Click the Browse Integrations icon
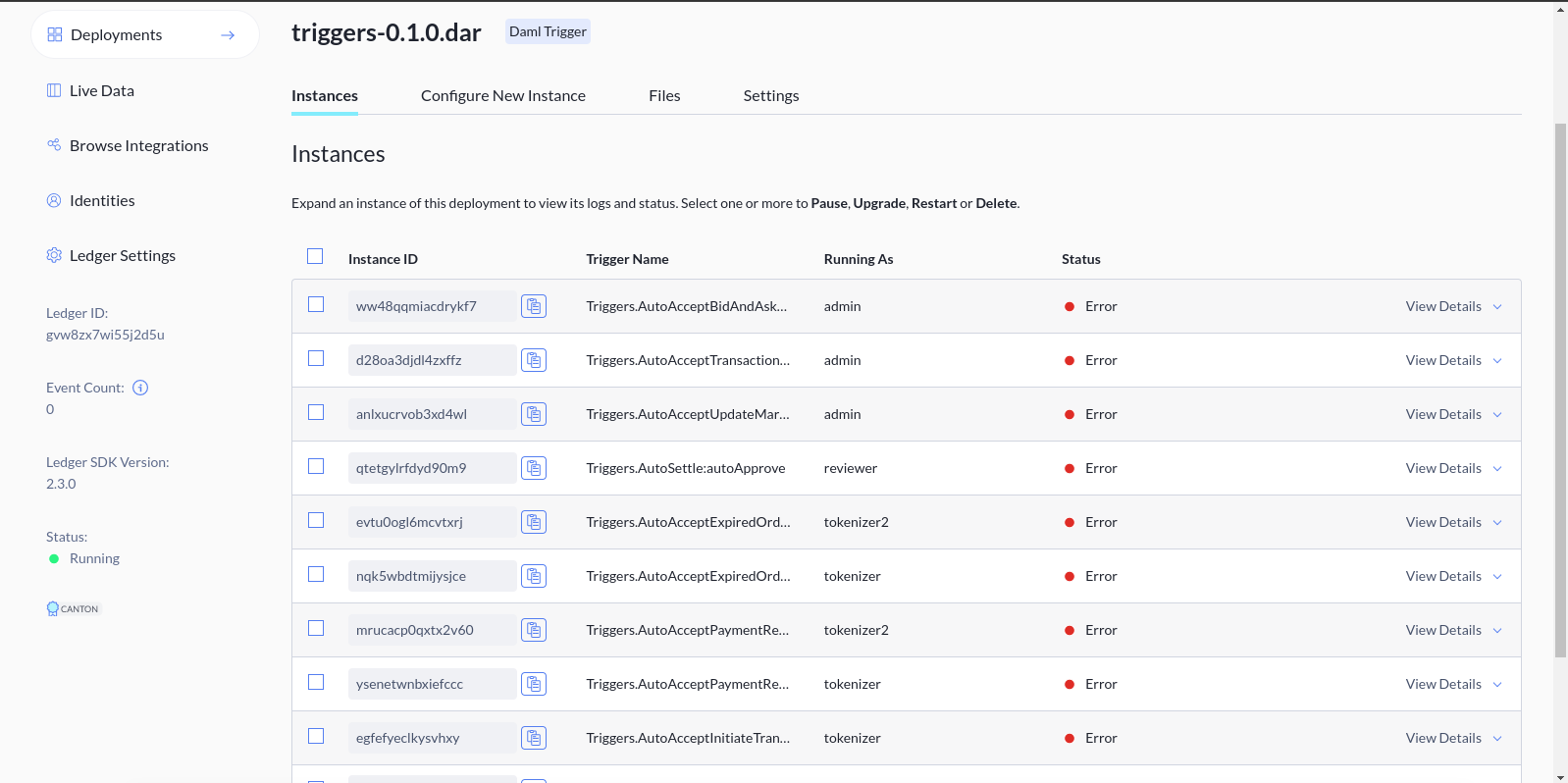 coord(54,145)
